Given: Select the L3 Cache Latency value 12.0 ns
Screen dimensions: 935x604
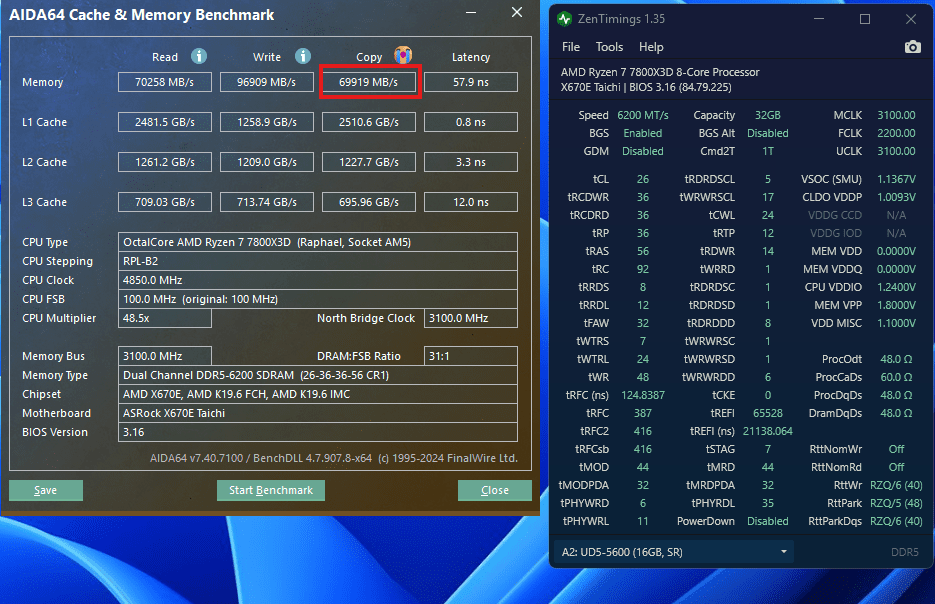Looking at the screenshot, I should 471,202.
